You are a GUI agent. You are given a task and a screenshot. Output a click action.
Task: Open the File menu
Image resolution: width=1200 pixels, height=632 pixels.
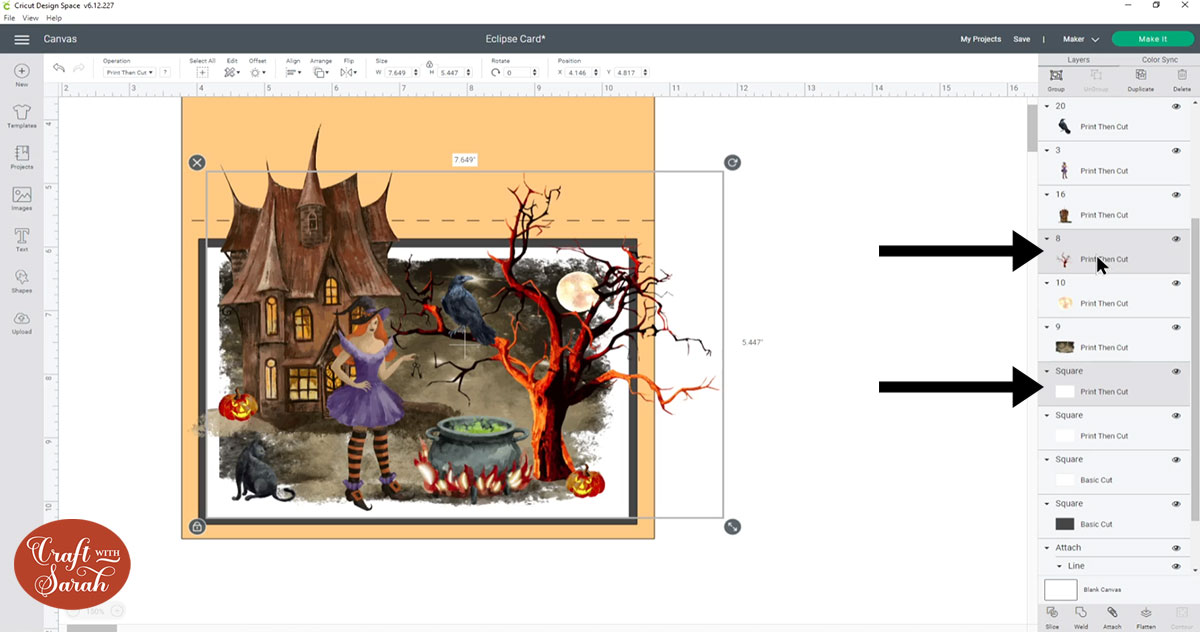(x=9, y=17)
